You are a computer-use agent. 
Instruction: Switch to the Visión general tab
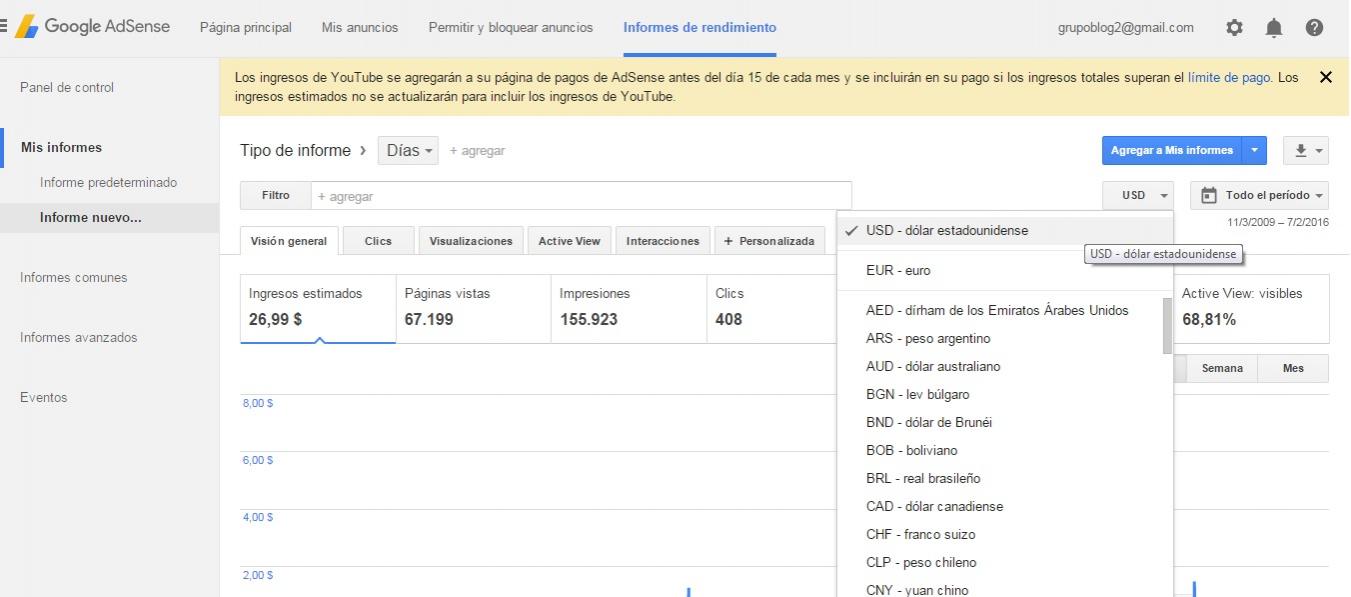point(289,241)
